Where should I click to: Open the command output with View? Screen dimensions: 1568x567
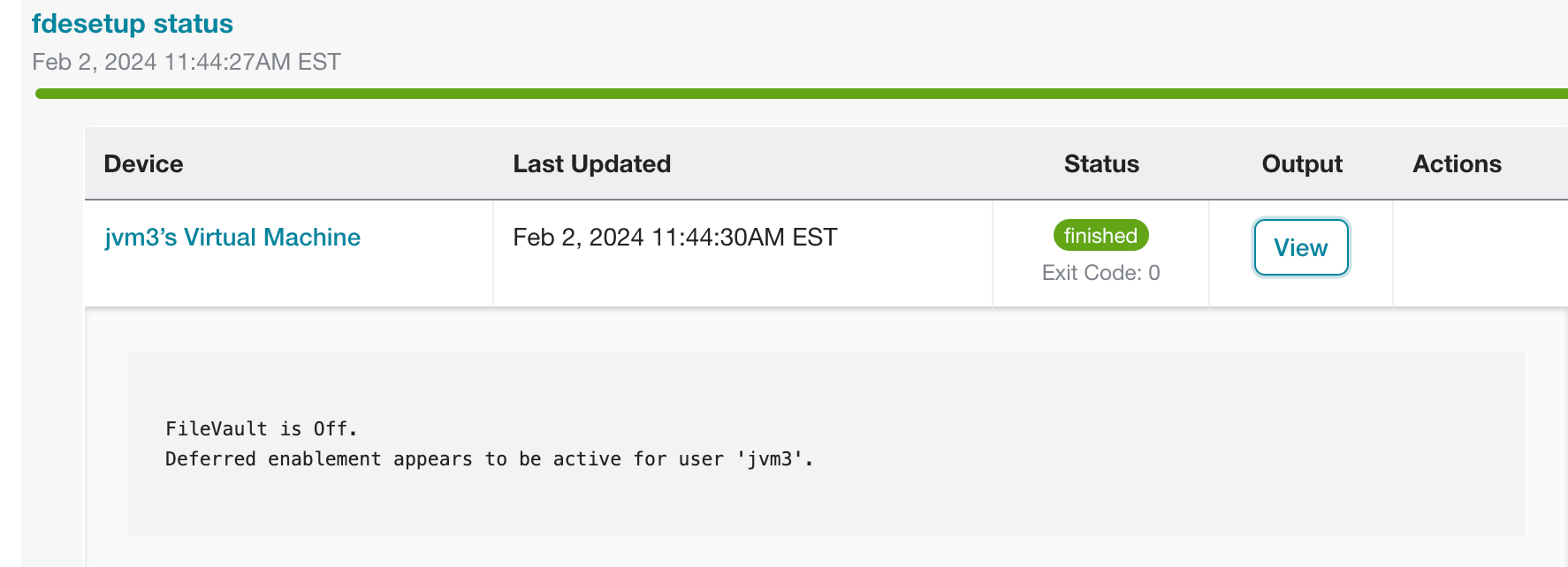pos(1301,247)
